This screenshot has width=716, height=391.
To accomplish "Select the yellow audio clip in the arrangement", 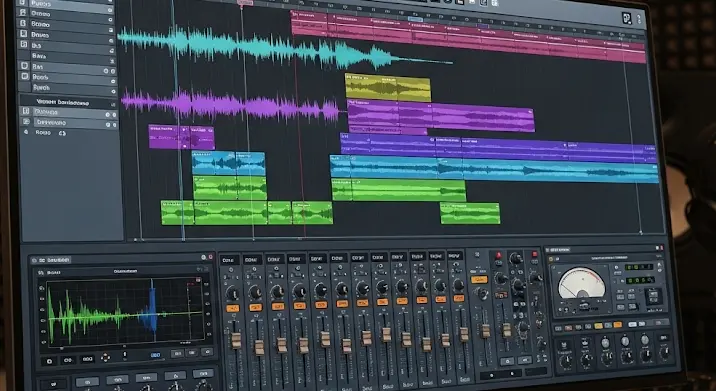I will click(x=388, y=88).
